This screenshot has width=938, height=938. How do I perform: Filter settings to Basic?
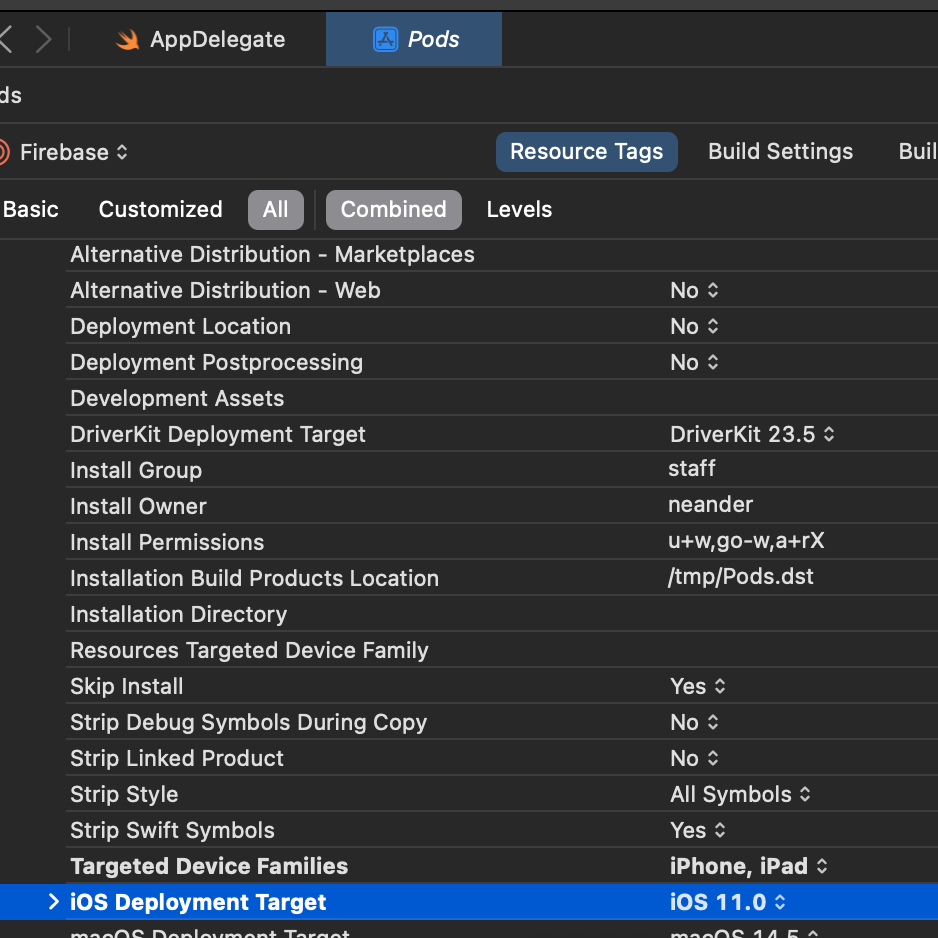(x=31, y=209)
